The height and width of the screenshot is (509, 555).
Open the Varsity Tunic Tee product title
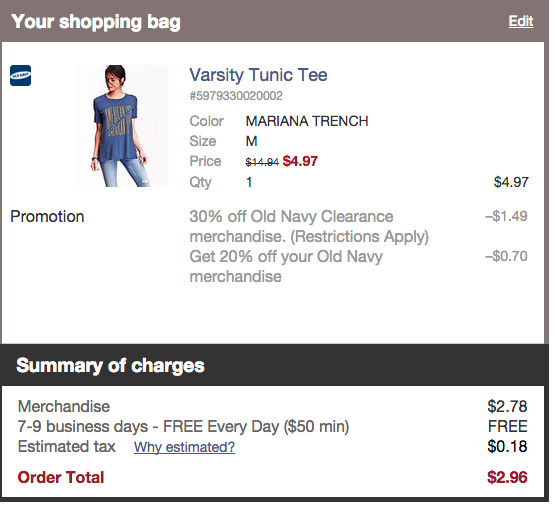(x=258, y=75)
